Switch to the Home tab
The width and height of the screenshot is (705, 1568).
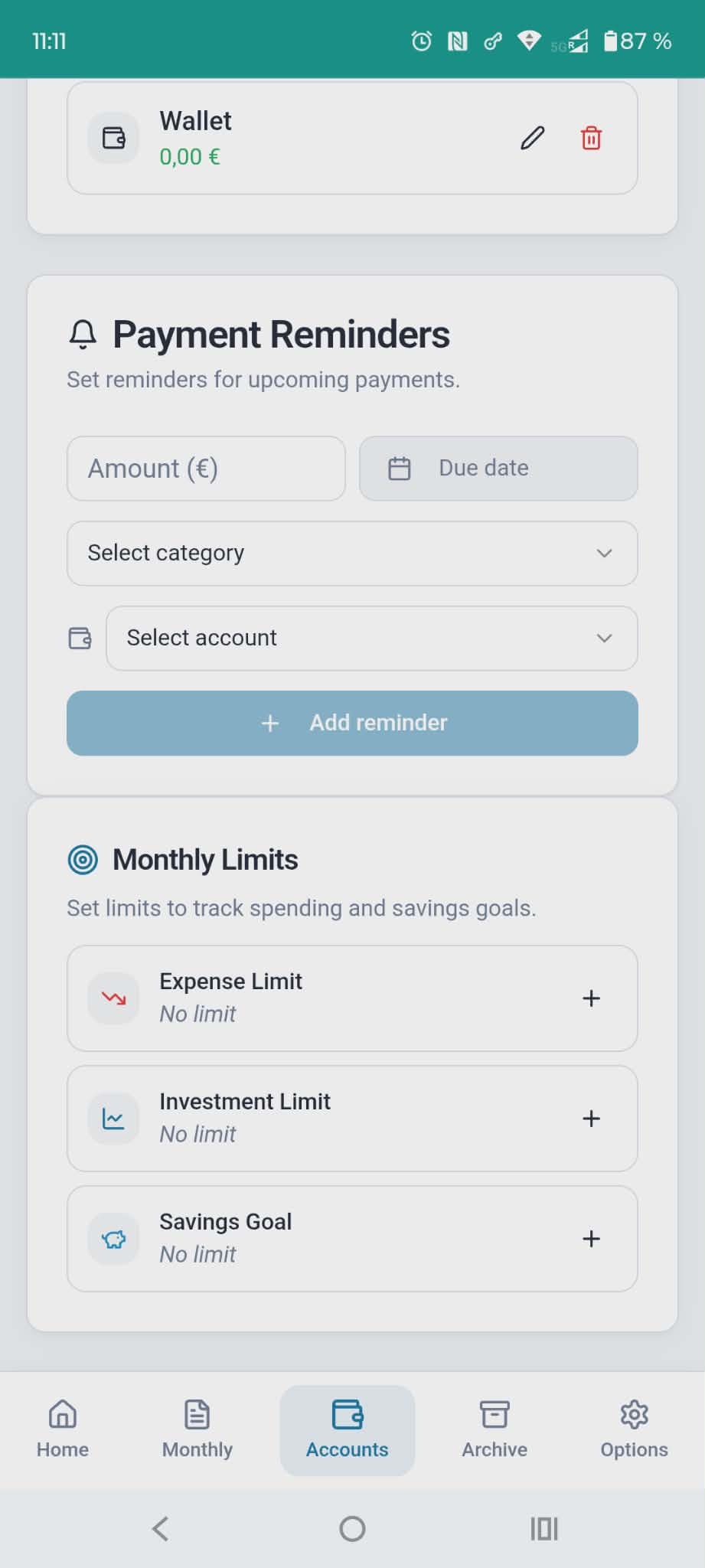click(x=63, y=1429)
